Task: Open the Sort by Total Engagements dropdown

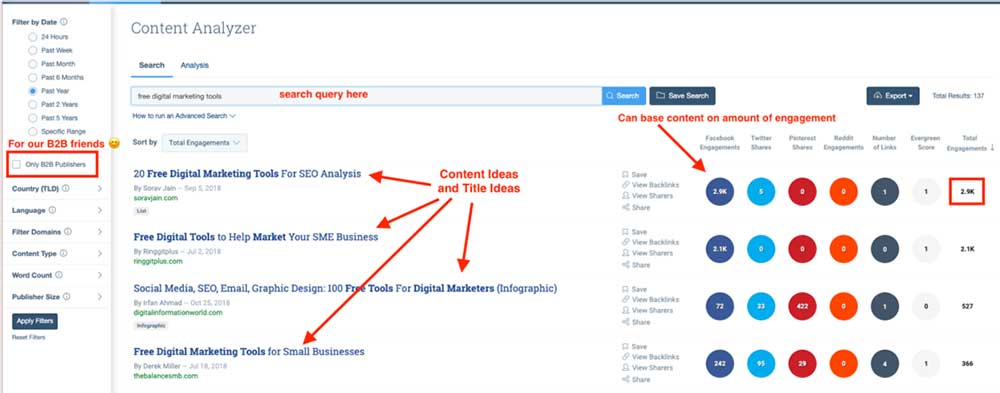Action: pyautogui.click(x=205, y=143)
